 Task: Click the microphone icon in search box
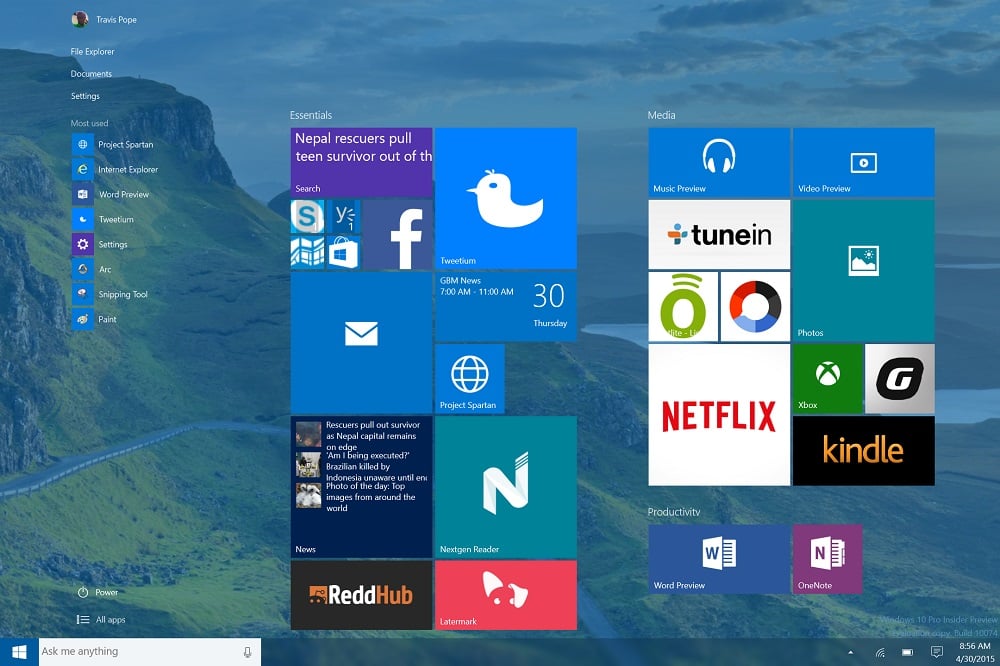(x=247, y=652)
